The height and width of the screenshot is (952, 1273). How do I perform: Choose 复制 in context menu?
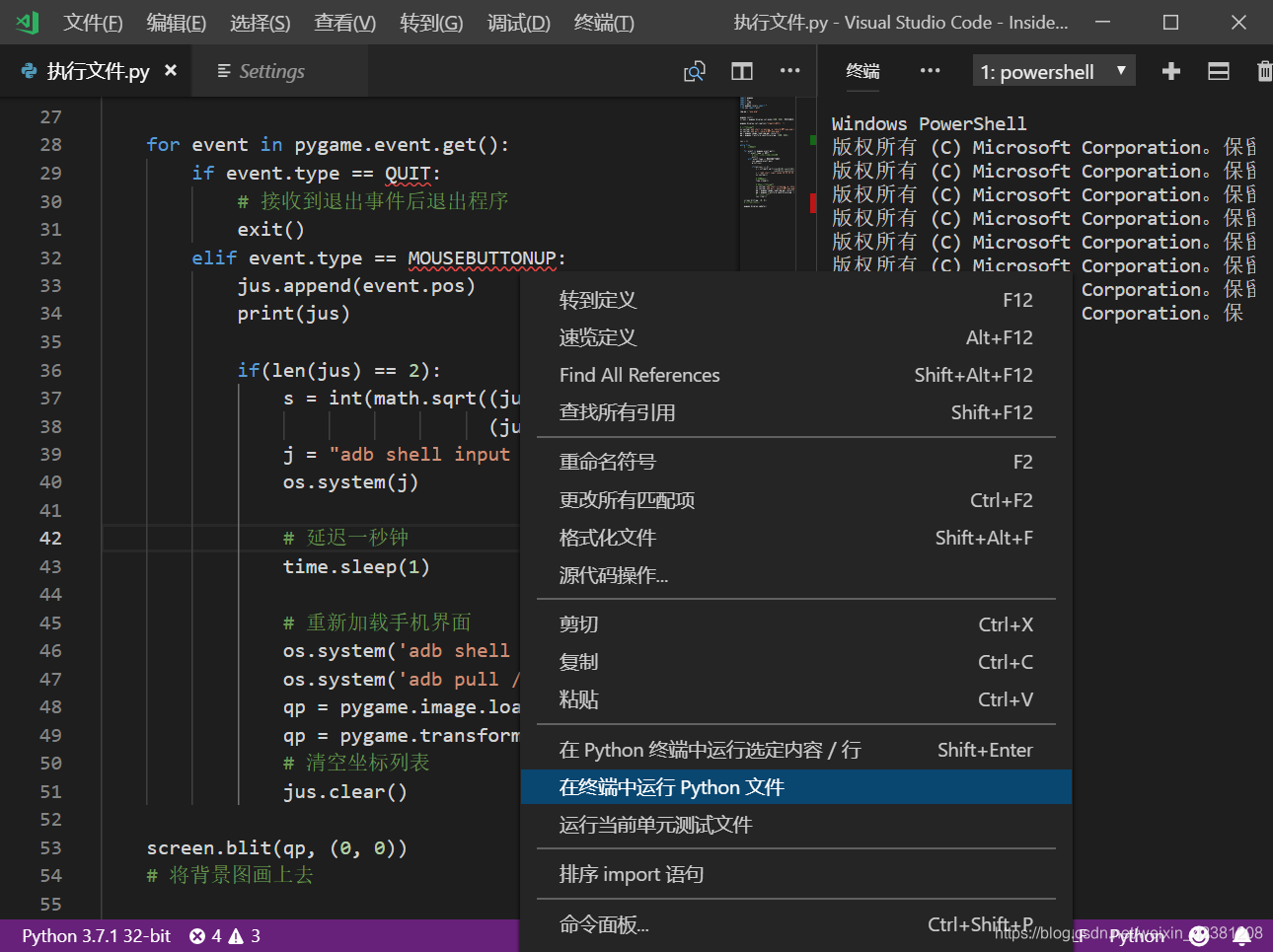tap(795, 662)
